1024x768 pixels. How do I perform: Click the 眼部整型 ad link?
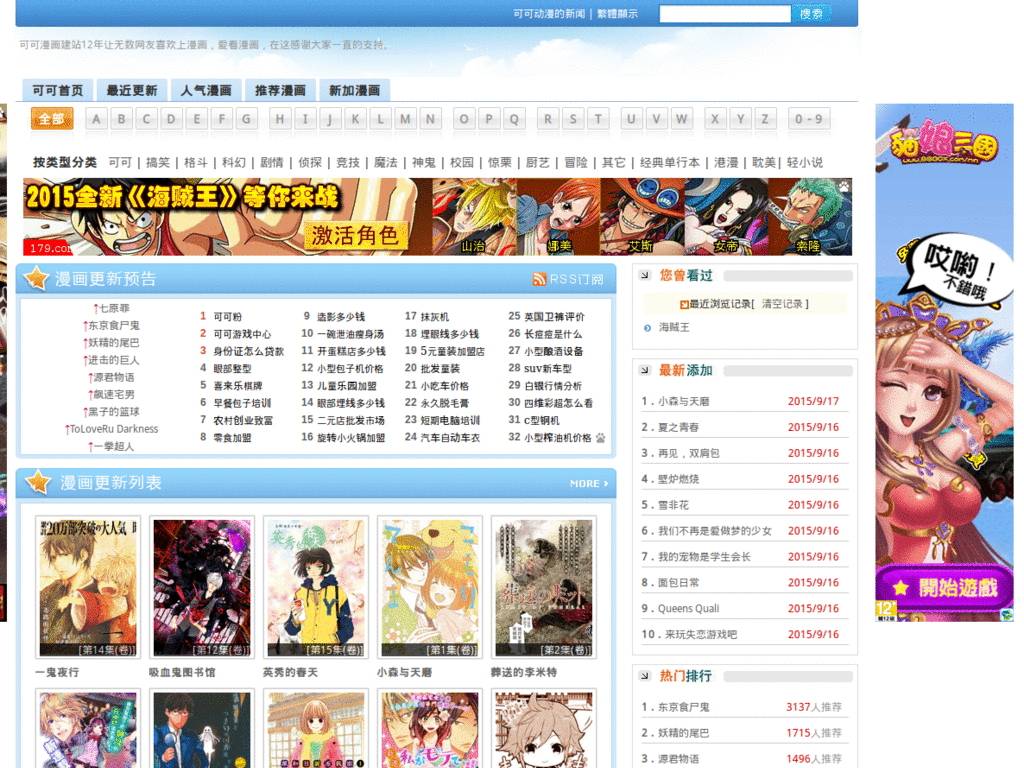click(232, 368)
